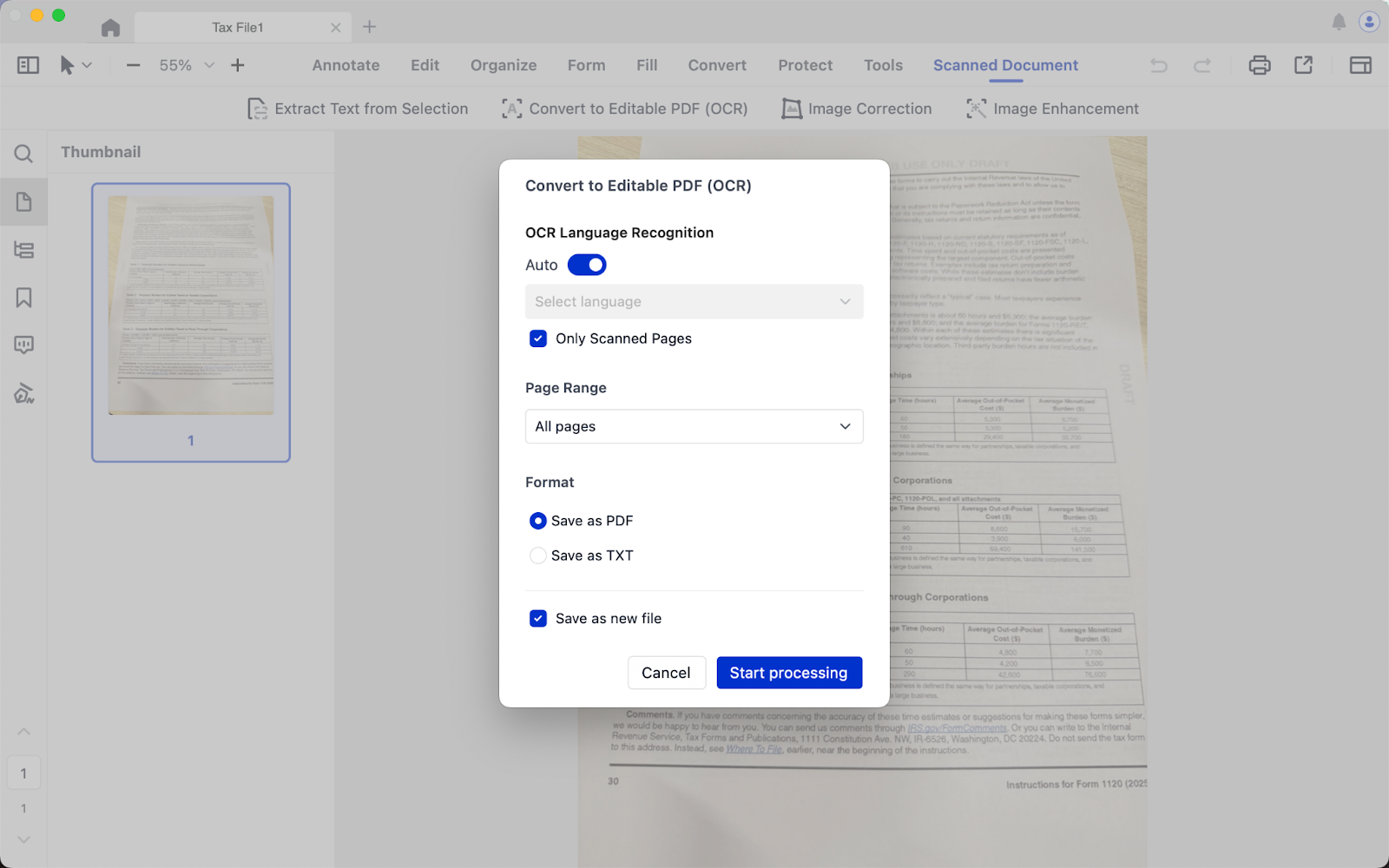1389x868 pixels.
Task: Click the home icon
Action: [110, 28]
